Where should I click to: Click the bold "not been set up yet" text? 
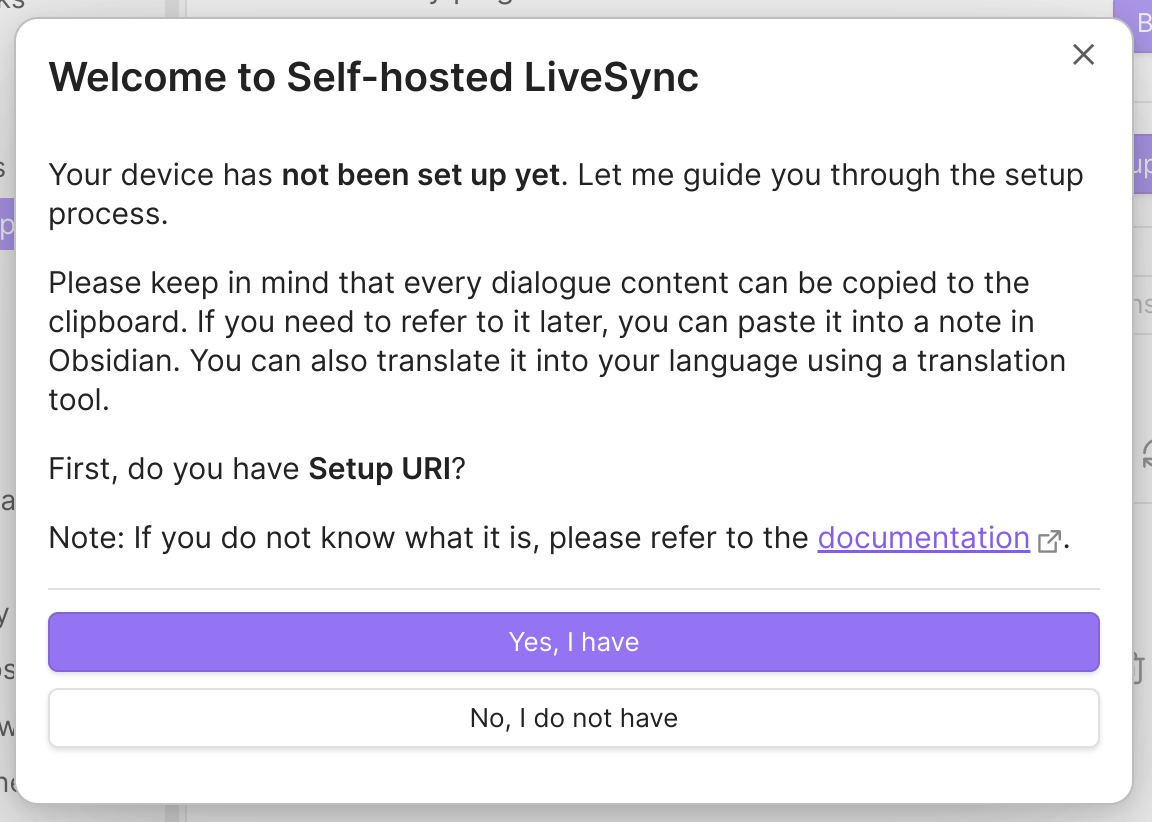tap(422, 175)
